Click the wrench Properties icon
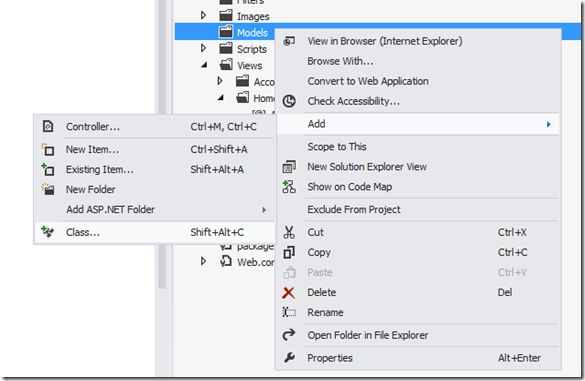Image resolution: width=585 pixels, height=381 pixels. point(289,358)
